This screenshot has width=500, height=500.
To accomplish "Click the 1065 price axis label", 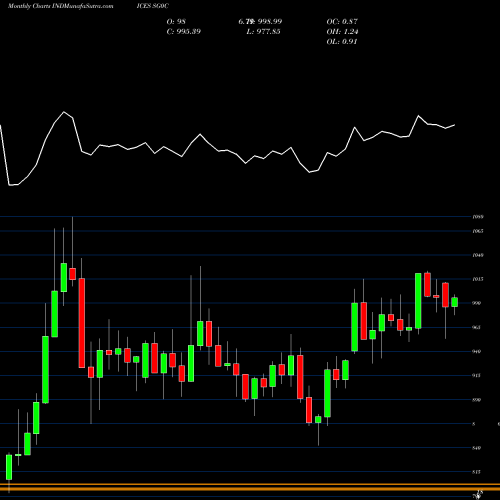I will pyautogui.click(x=478, y=231).
